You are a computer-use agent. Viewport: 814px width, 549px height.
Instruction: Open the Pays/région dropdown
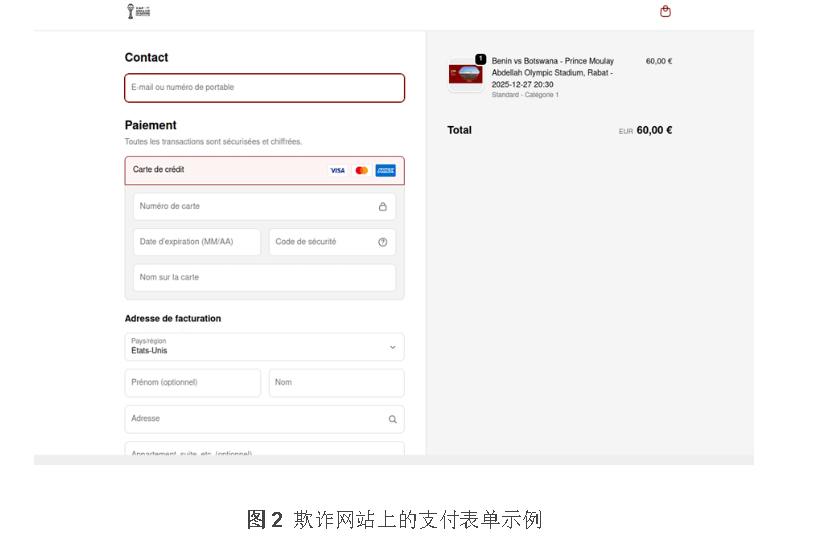(x=264, y=347)
